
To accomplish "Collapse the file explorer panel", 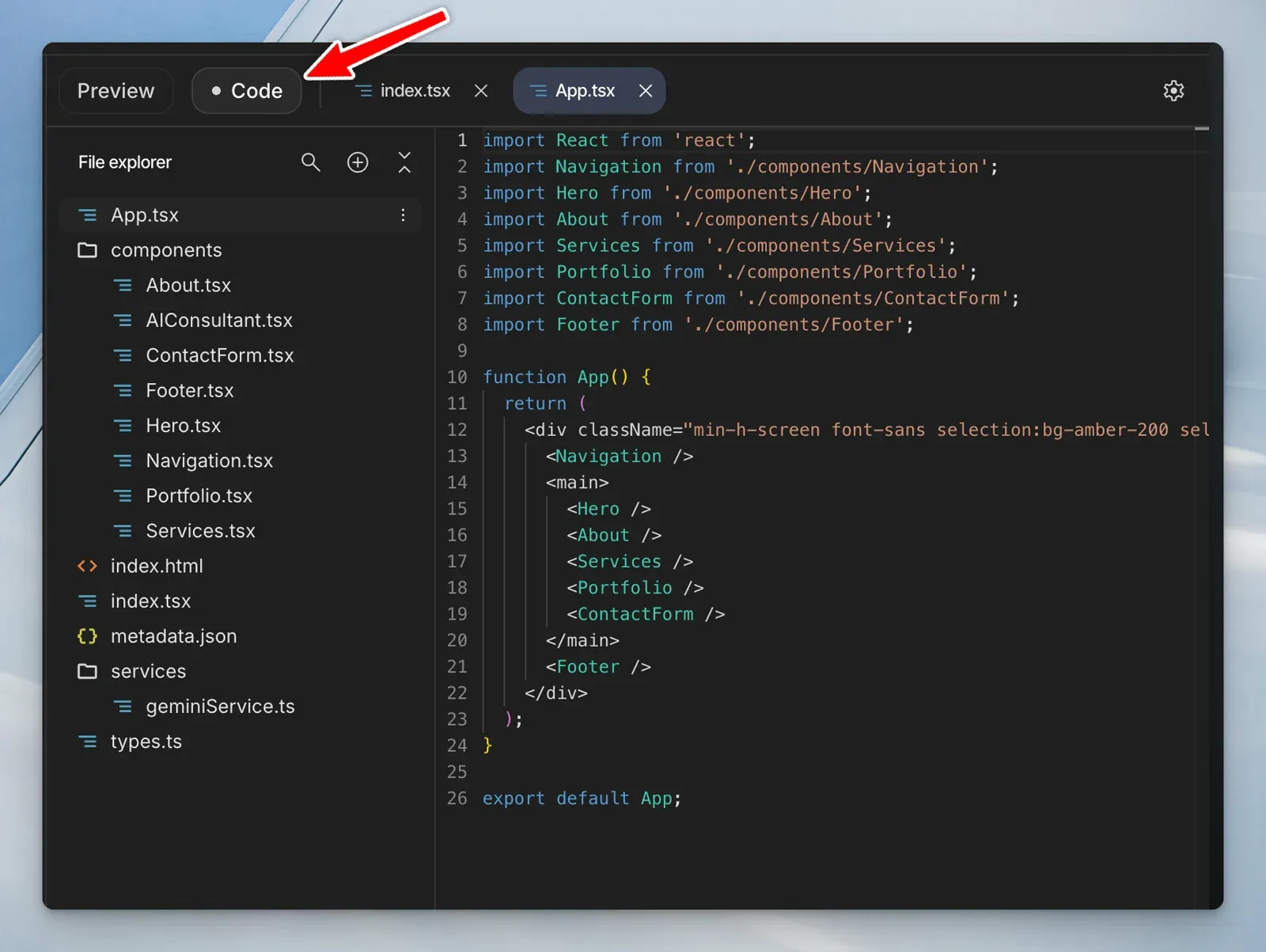I will click(x=404, y=162).
